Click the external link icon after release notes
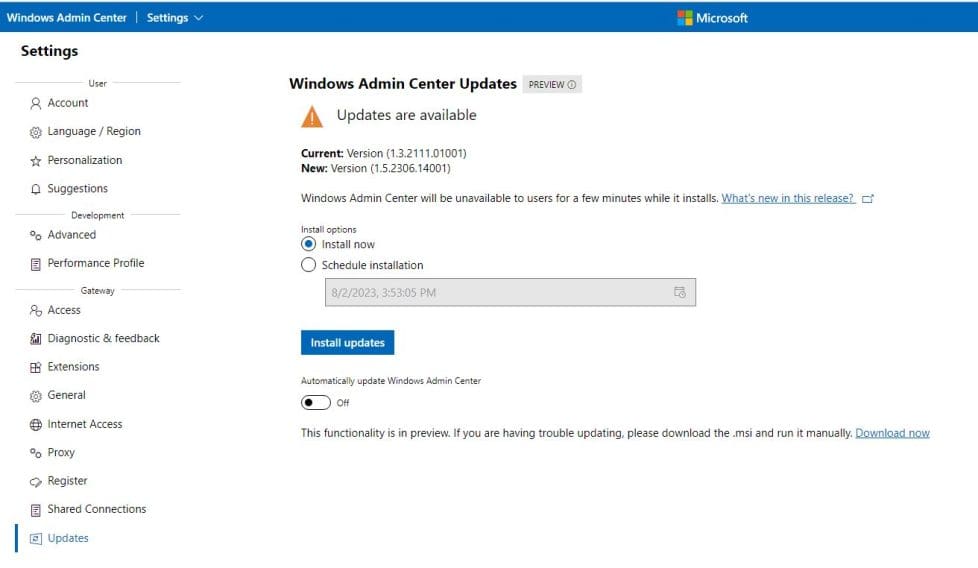978x568 pixels. coord(868,199)
